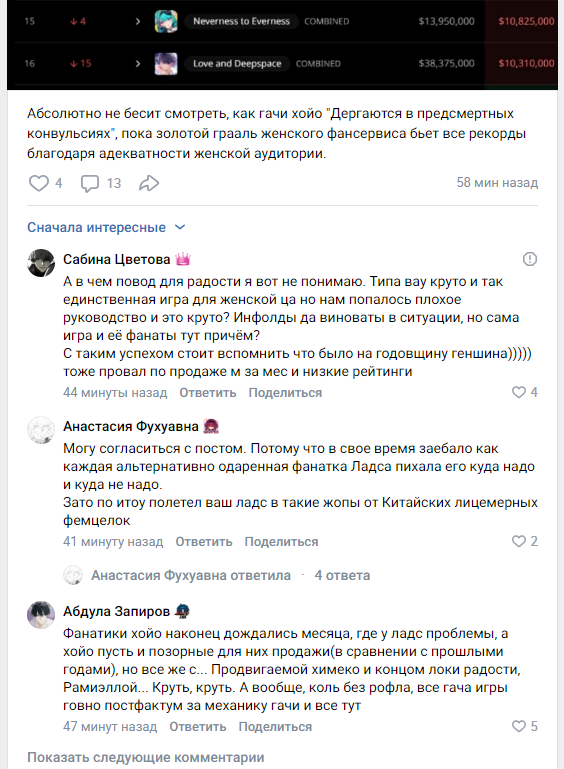Show next comments link
Viewport: 564px width, 769px height.
tap(146, 757)
